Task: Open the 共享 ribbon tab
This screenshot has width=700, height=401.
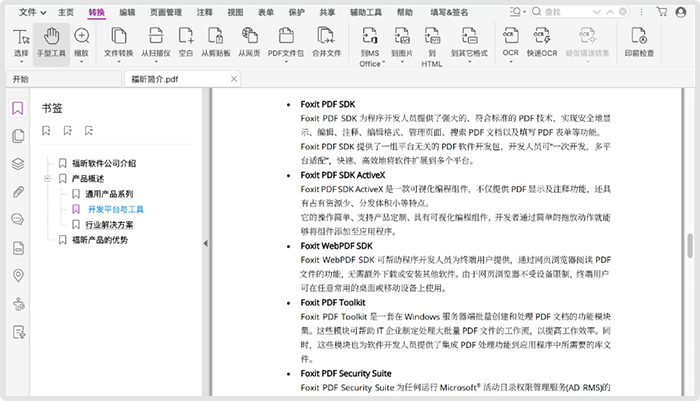Action: coord(327,13)
